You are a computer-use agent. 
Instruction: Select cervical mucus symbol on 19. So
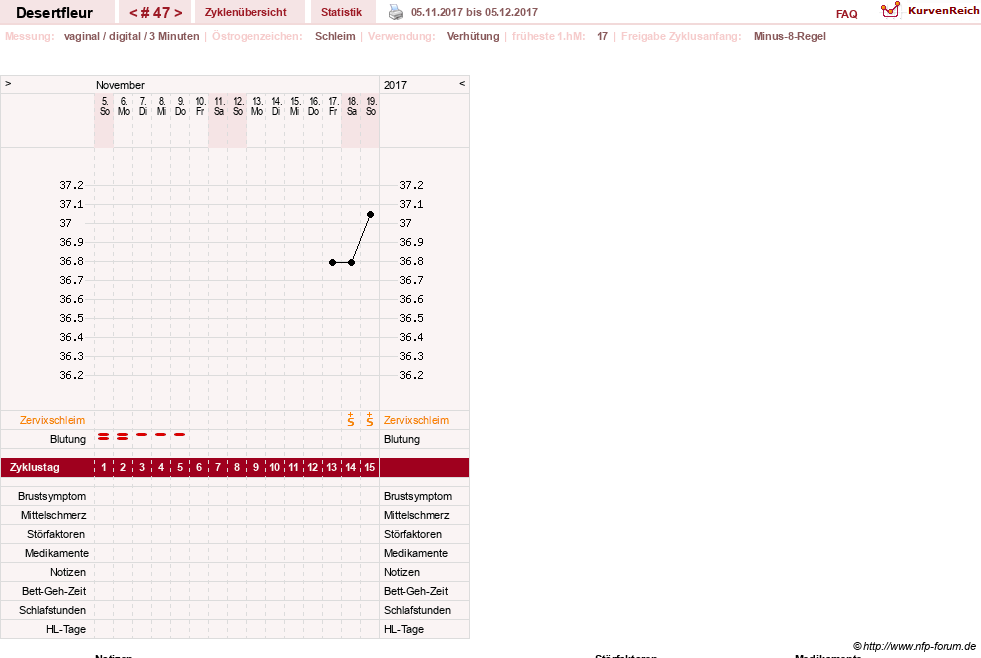[370, 420]
